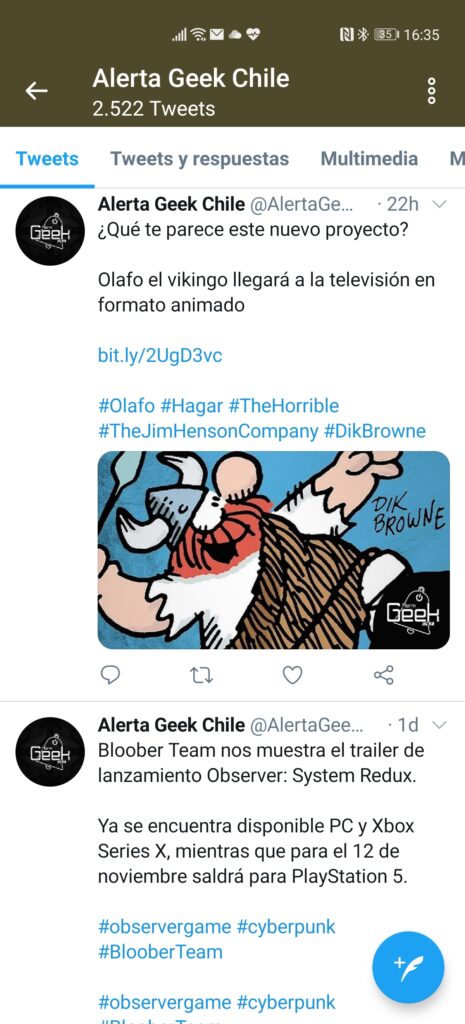Viewport: 465px width, 1024px height.
Task: Open Alerta Geek avatar on first tweet
Action: tap(50, 231)
